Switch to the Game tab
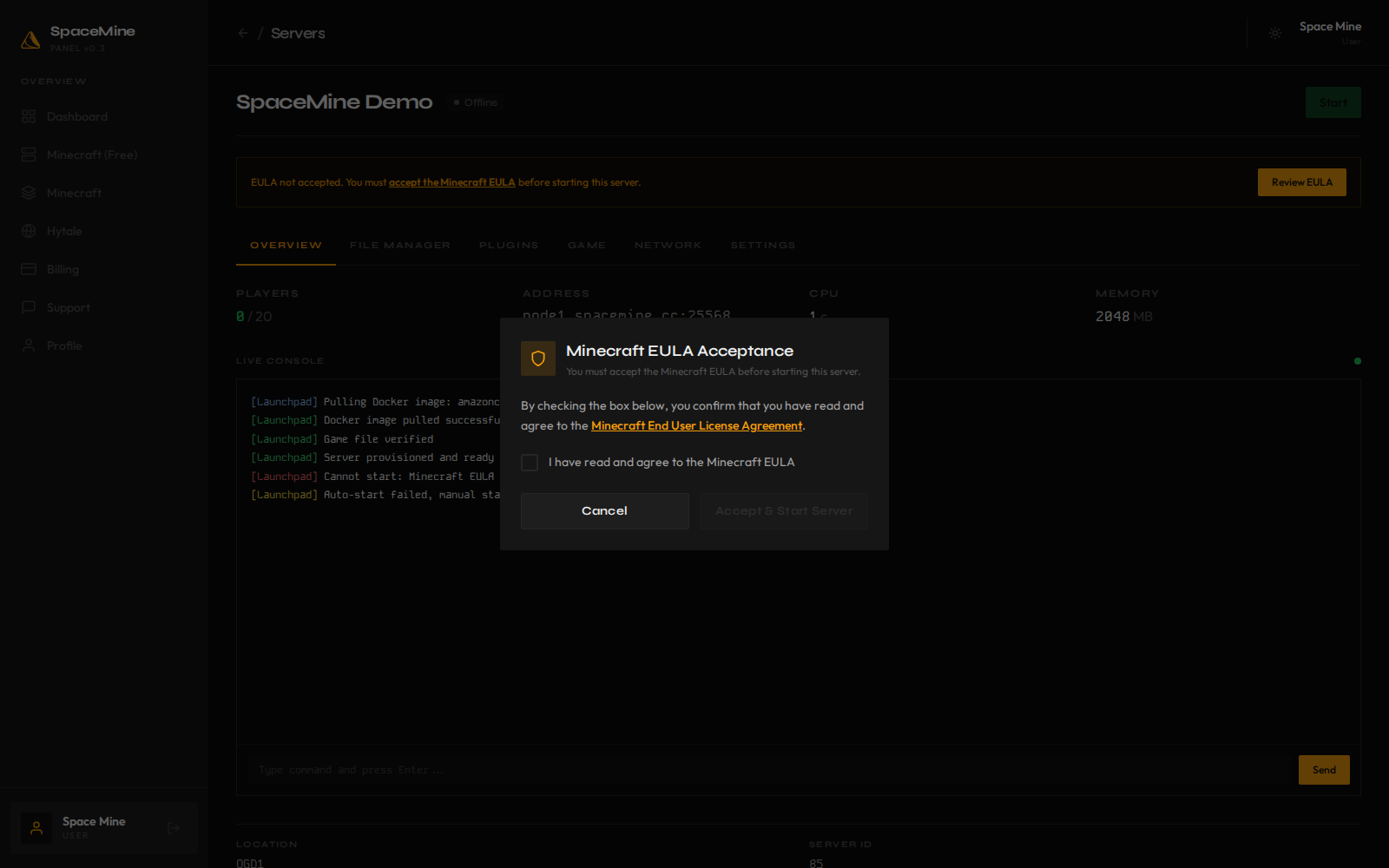1389x868 pixels. 587,246
